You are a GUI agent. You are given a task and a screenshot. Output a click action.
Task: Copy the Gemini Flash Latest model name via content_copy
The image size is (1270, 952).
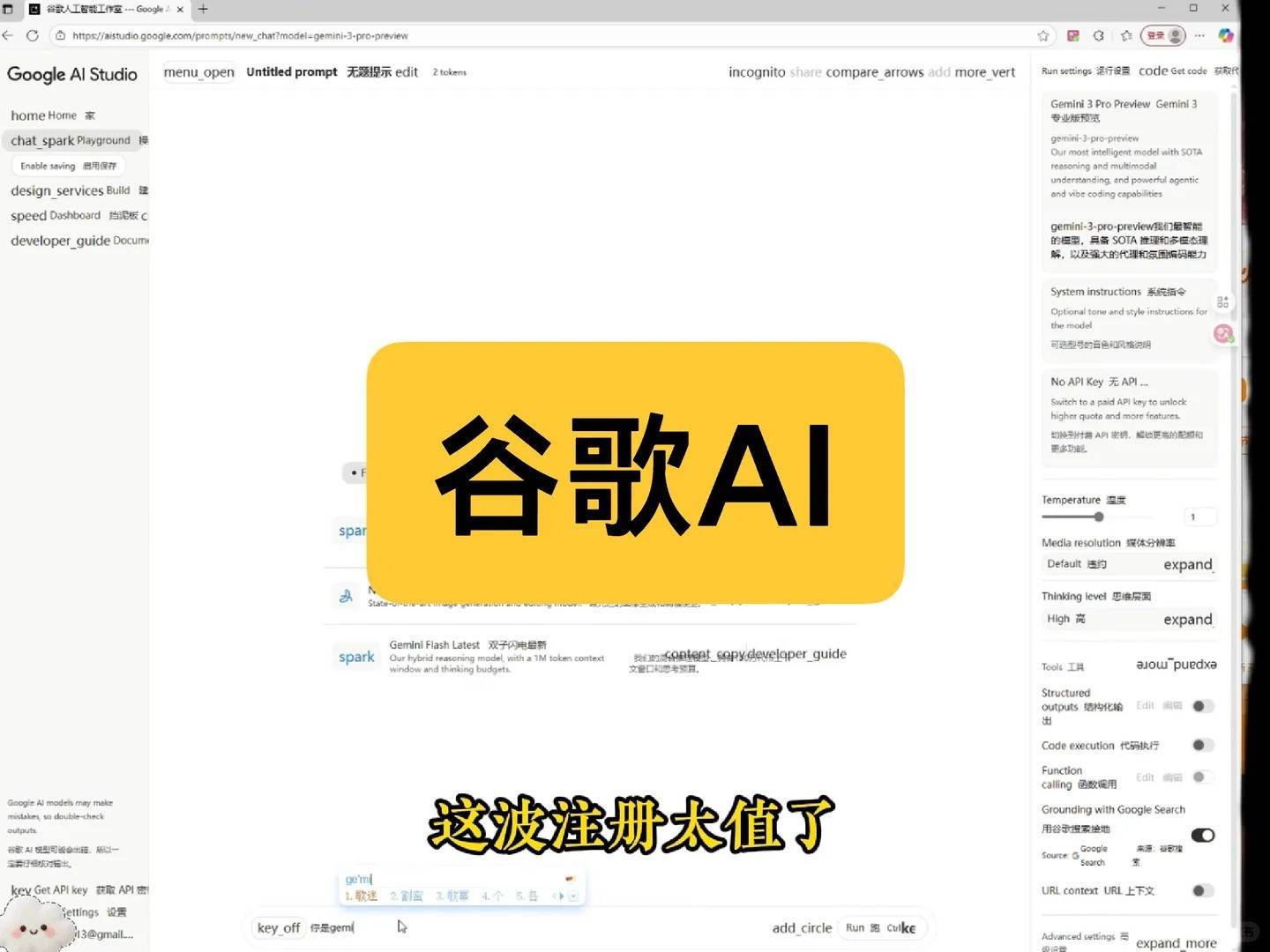(x=706, y=654)
